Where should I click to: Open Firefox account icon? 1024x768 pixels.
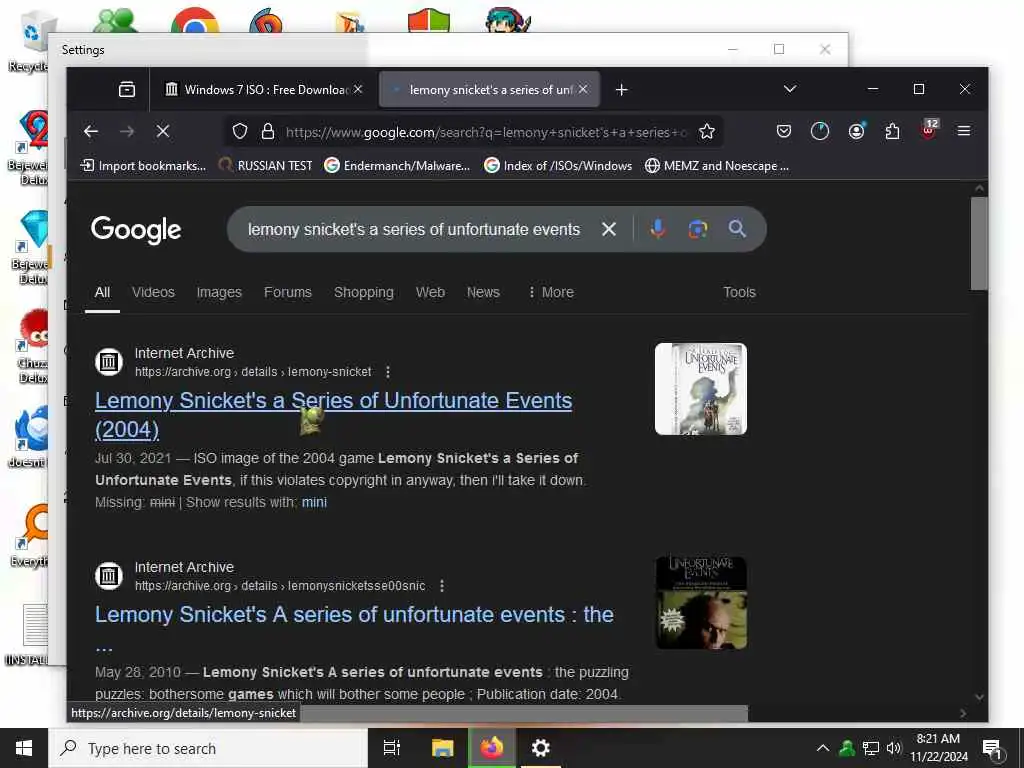tap(856, 132)
